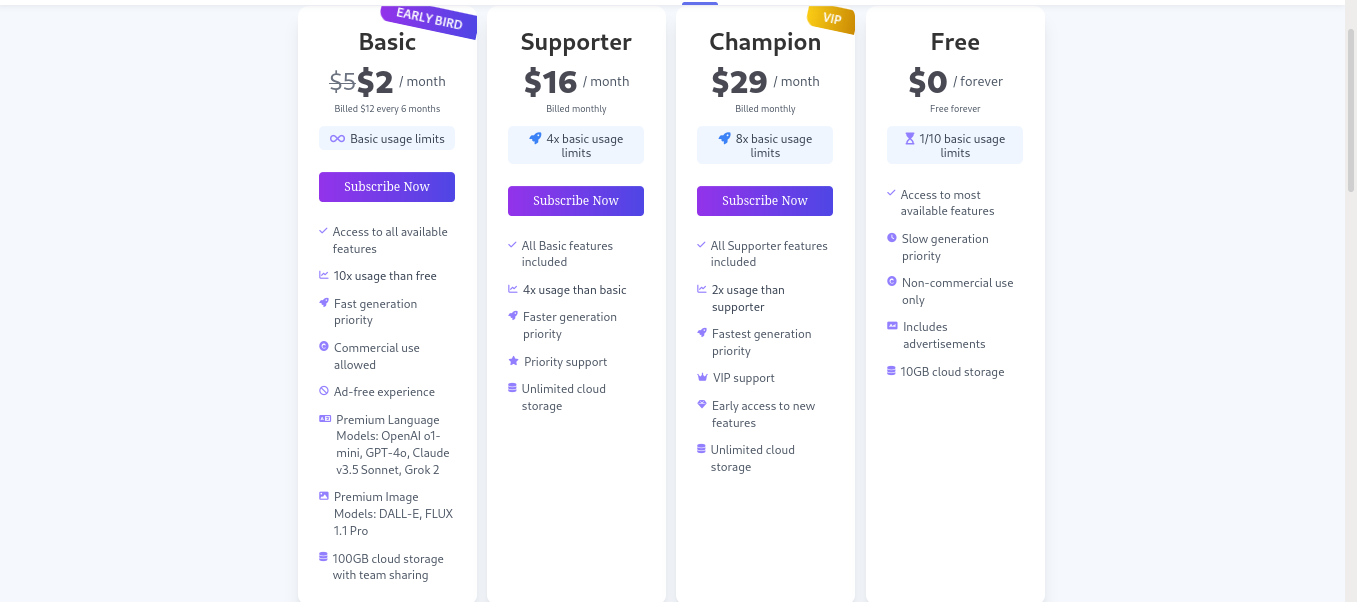
Task: Click chart icon next to 10x usage
Action: [324, 276]
